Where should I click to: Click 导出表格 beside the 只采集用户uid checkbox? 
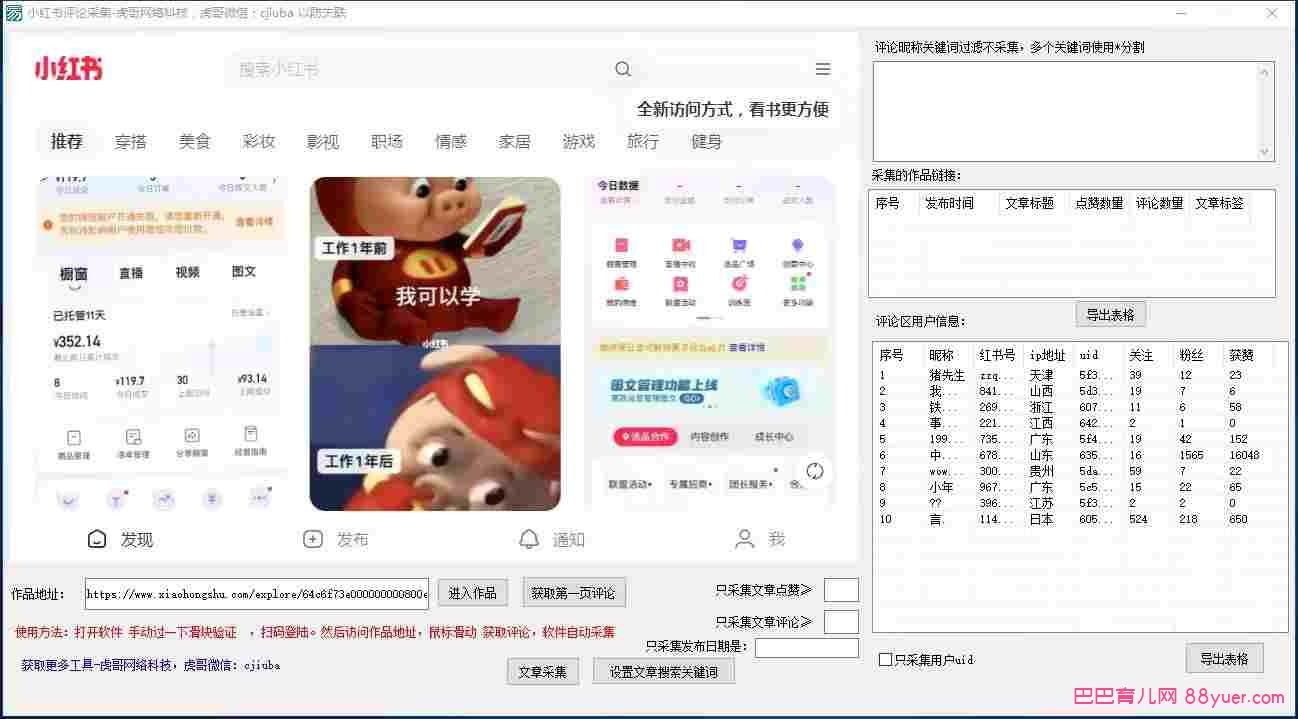[1225, 658]
